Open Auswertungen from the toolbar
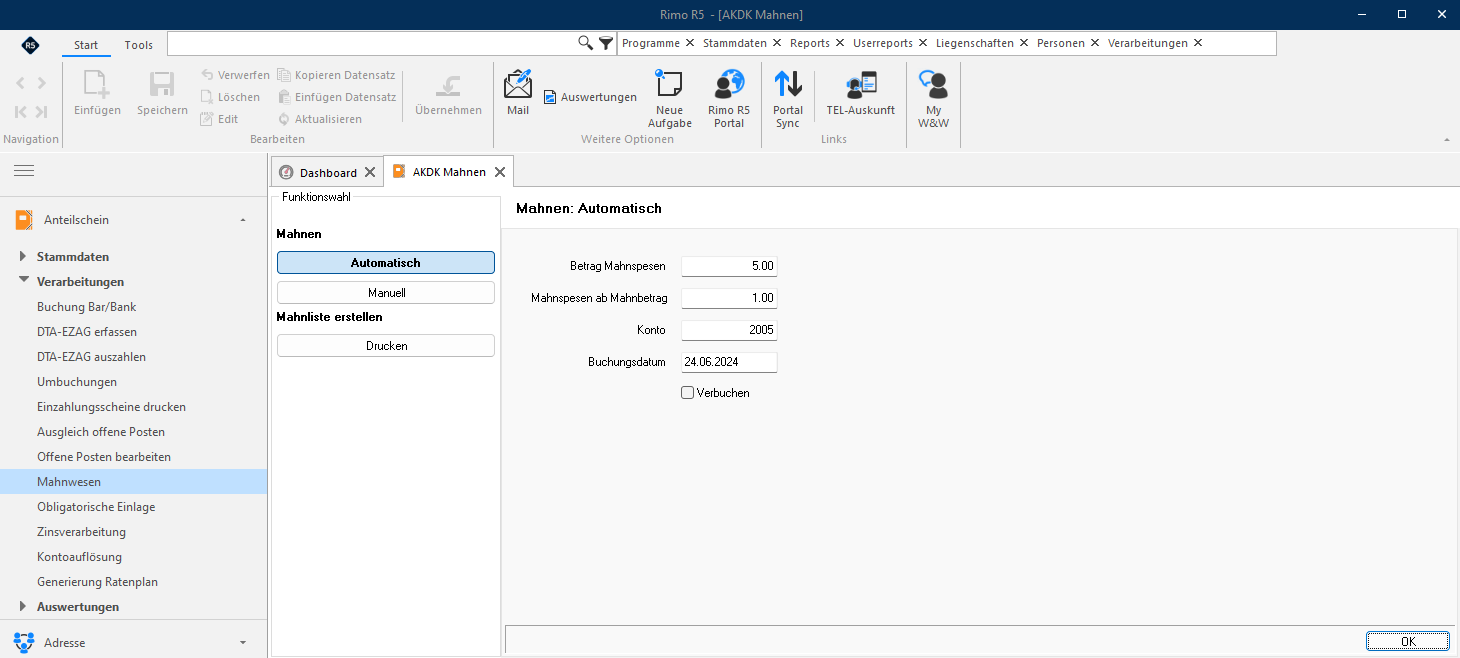1460x658 pixels. pyautogui.click(x=590, y=97)
